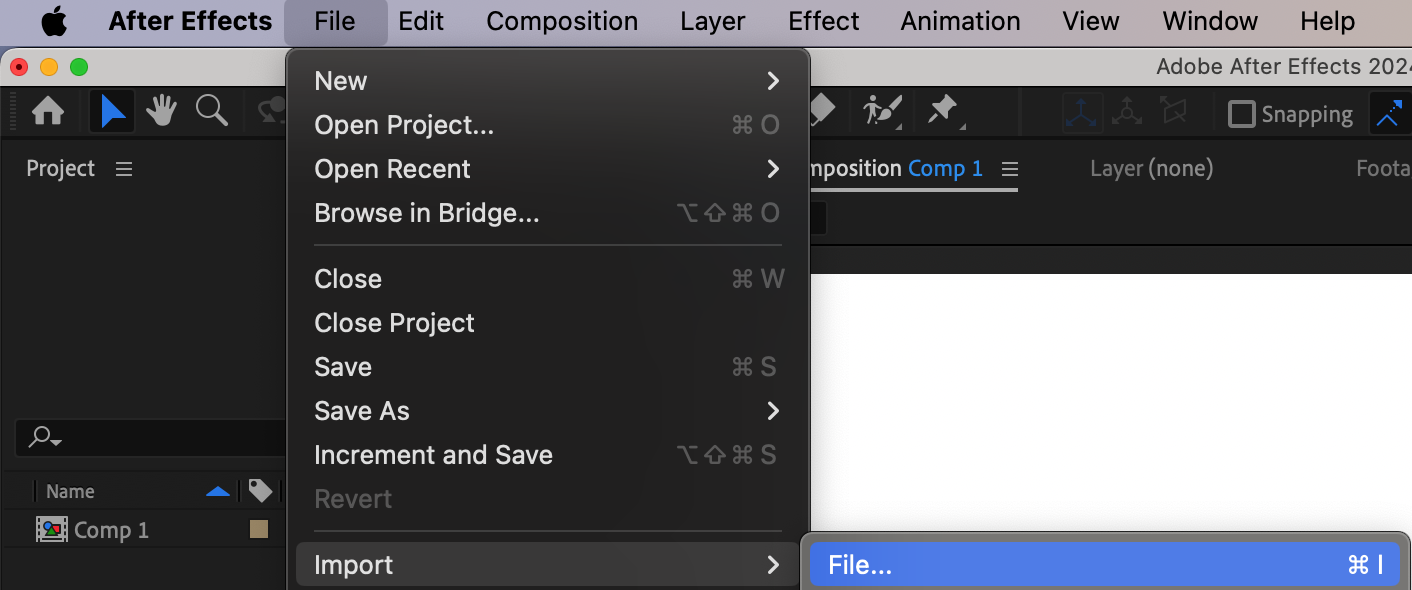This screenshot has width=1412, height=590.
Task: Click the Comp 1 label color swatch
Action: coord(259,530)
